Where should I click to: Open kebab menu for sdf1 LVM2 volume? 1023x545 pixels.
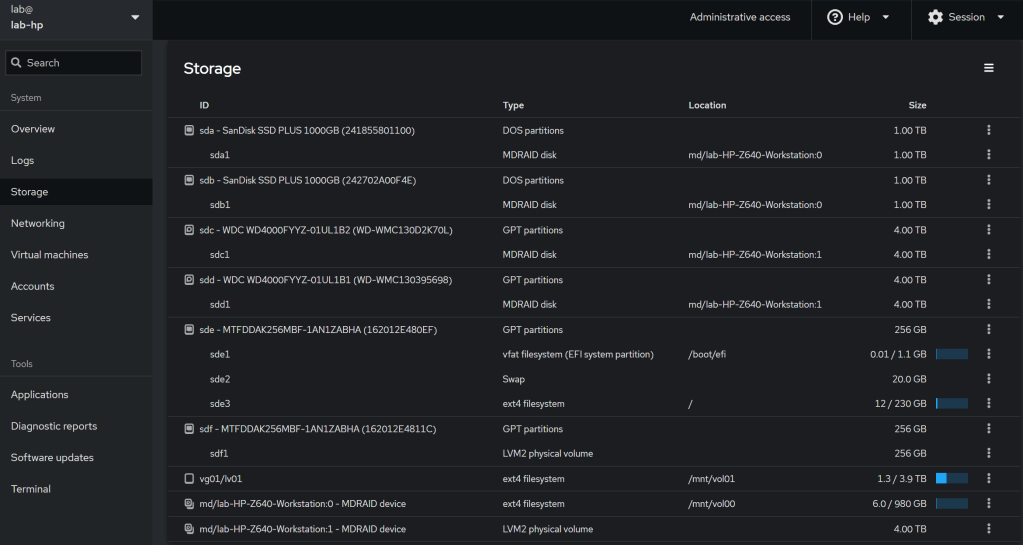pyautogui.click(x=988, y=454)
